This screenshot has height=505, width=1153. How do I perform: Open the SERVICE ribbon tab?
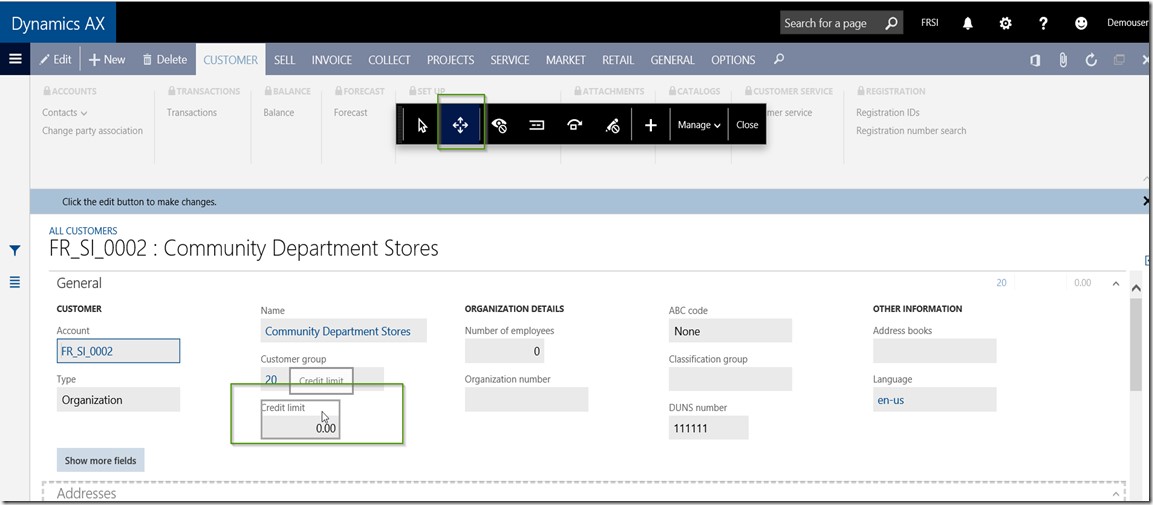click(510, 60)
